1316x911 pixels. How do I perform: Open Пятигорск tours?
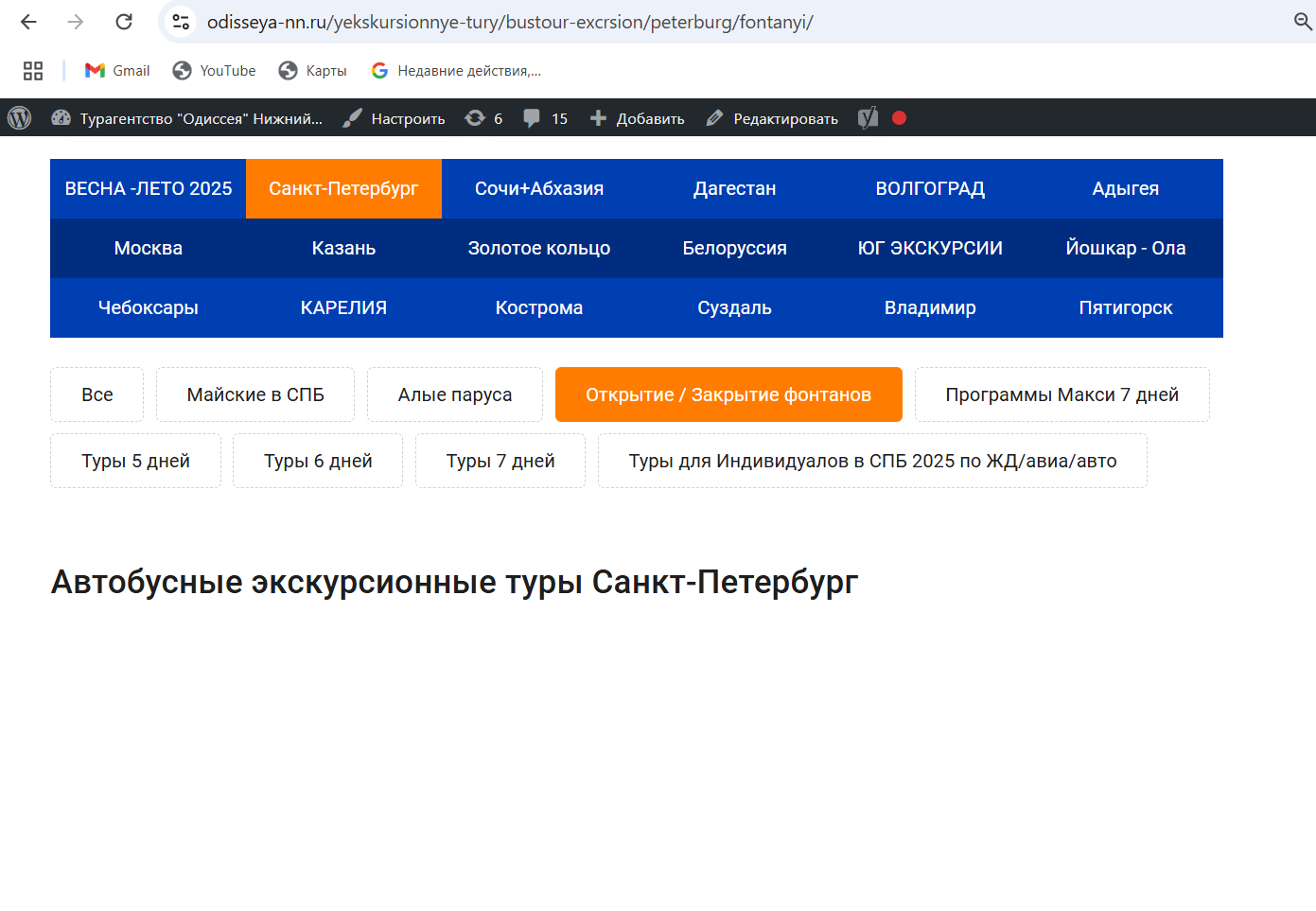pyautogui.click(x=1126, y=308)
